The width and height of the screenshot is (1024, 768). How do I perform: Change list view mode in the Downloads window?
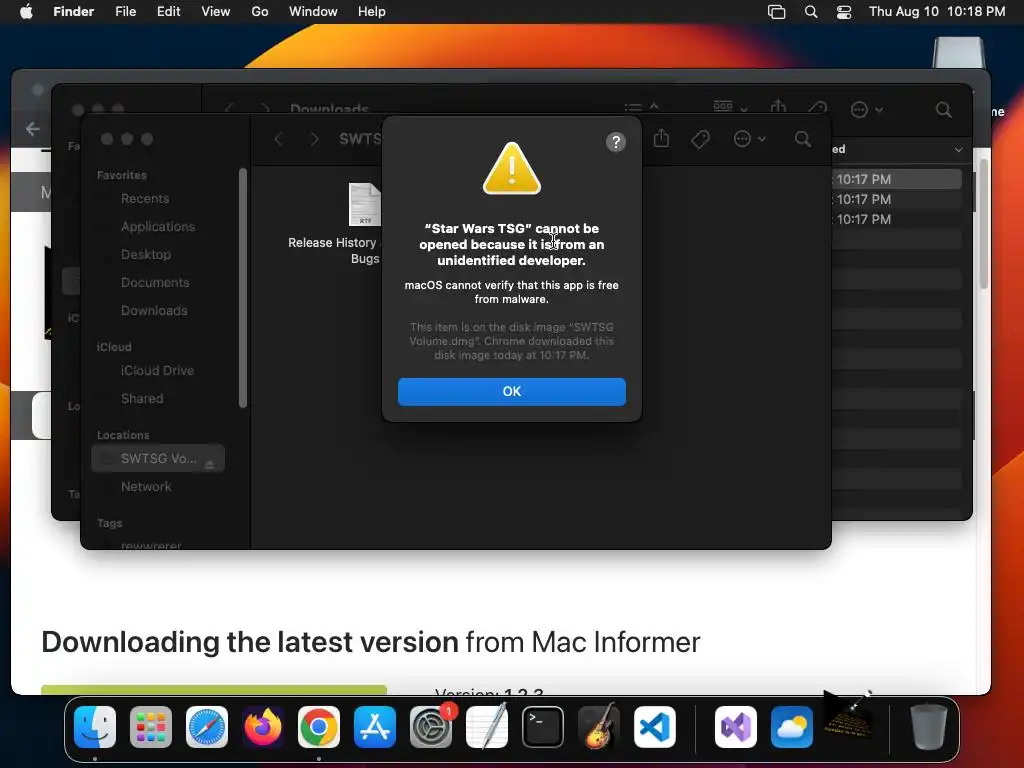click(x=641, y=108)
